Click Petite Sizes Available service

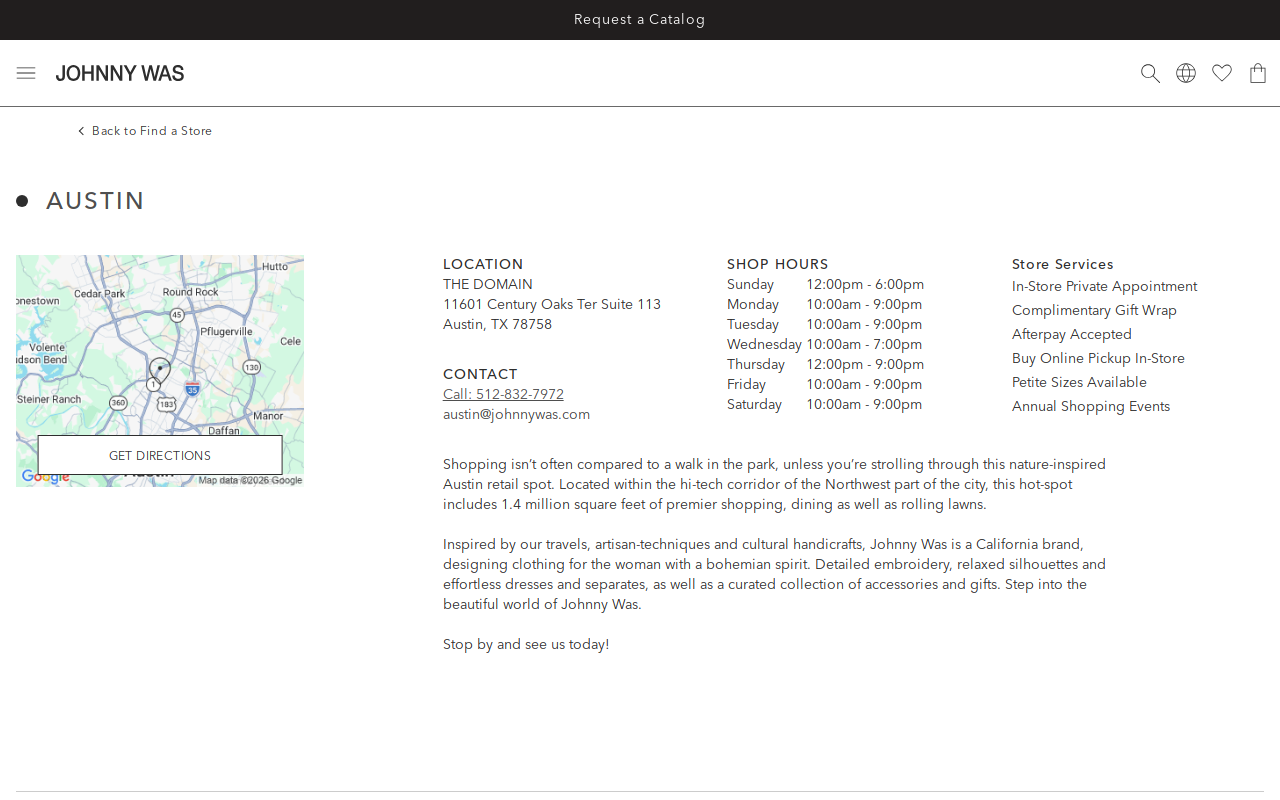tap(1079, 383)
